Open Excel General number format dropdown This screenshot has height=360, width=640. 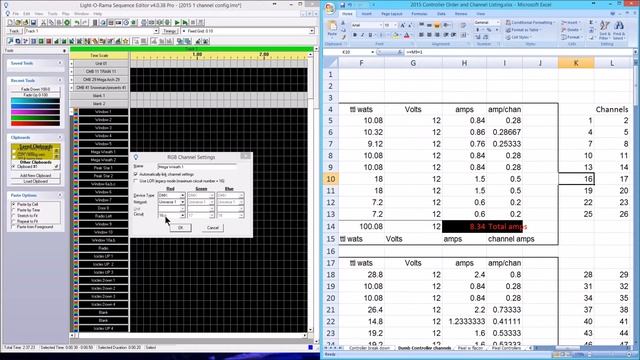pyautogui.click(x=499, y=22)
